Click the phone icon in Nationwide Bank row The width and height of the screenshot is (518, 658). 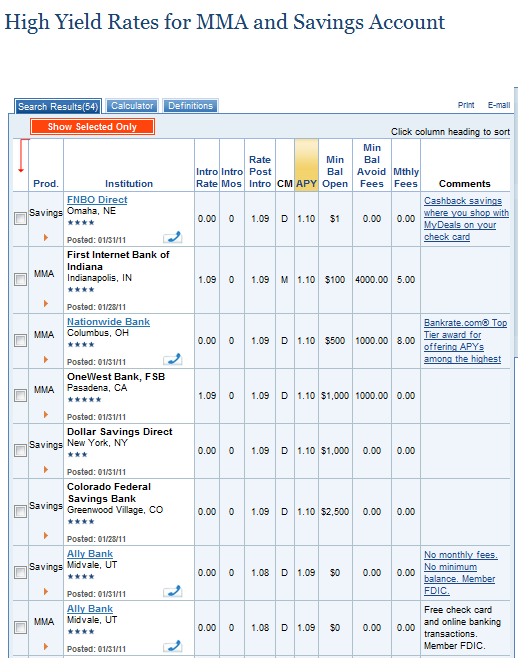[173, 360]
